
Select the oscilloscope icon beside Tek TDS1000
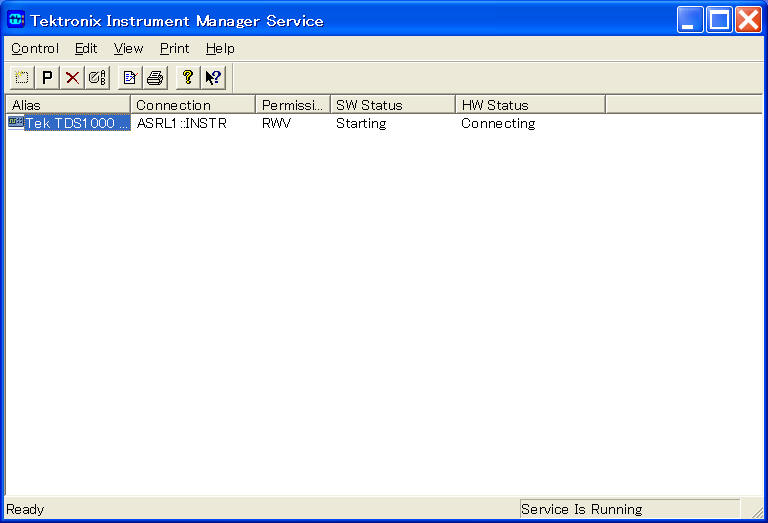click(x=15, y=123)
